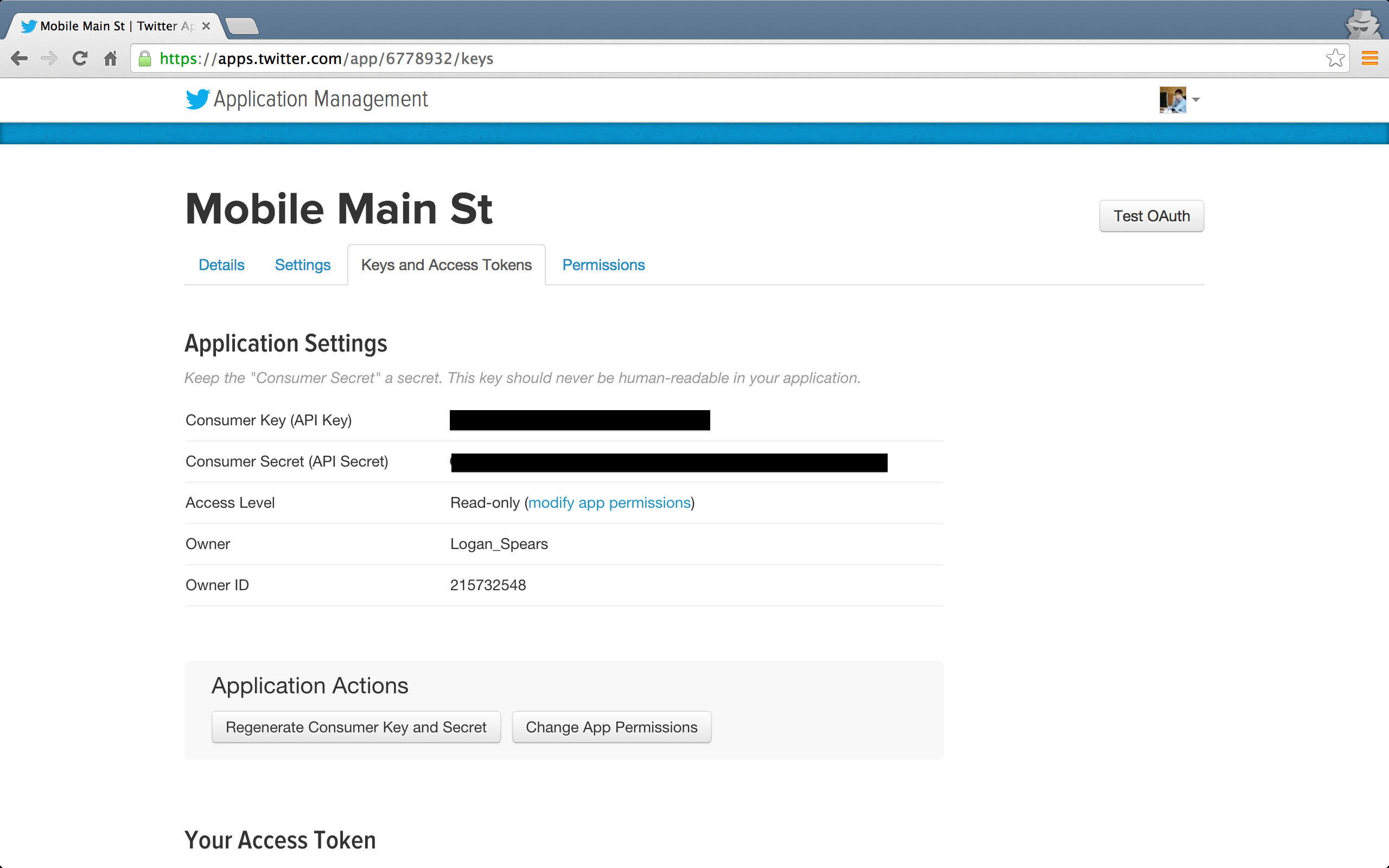Switch to the Details tab
The height and width of the screenshot is (868, 1389).
coord(221,265)
